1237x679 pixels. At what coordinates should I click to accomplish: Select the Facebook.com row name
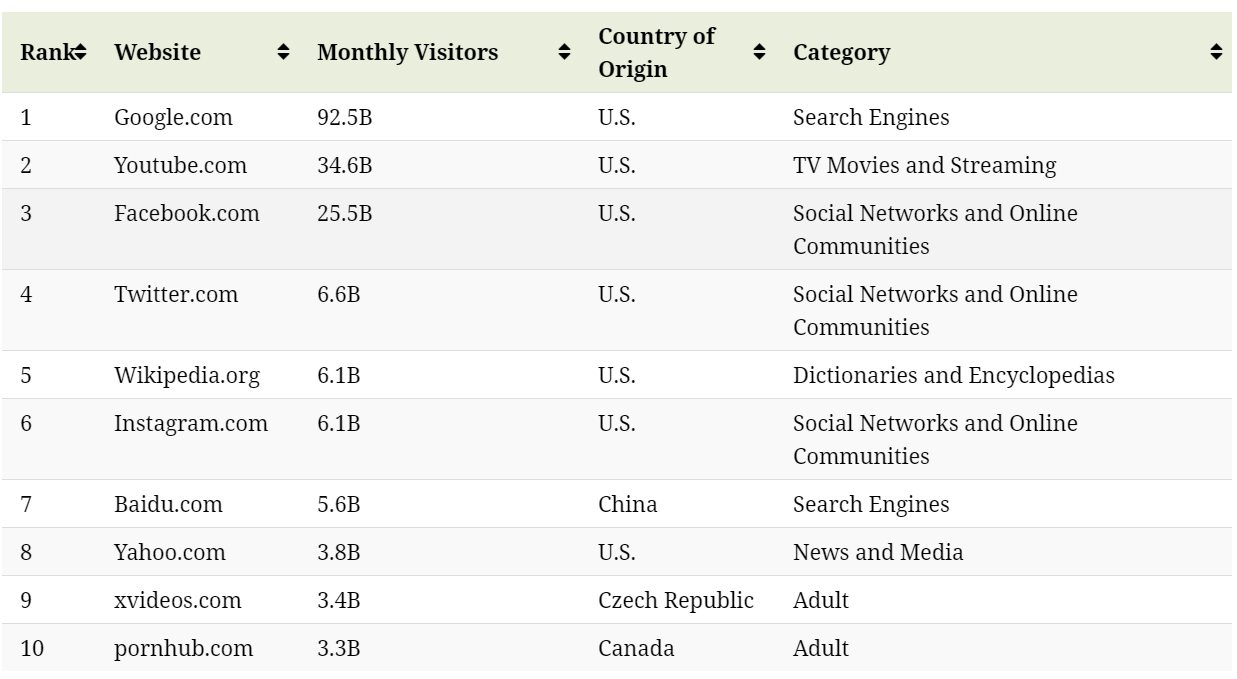(x=186, y=213)
